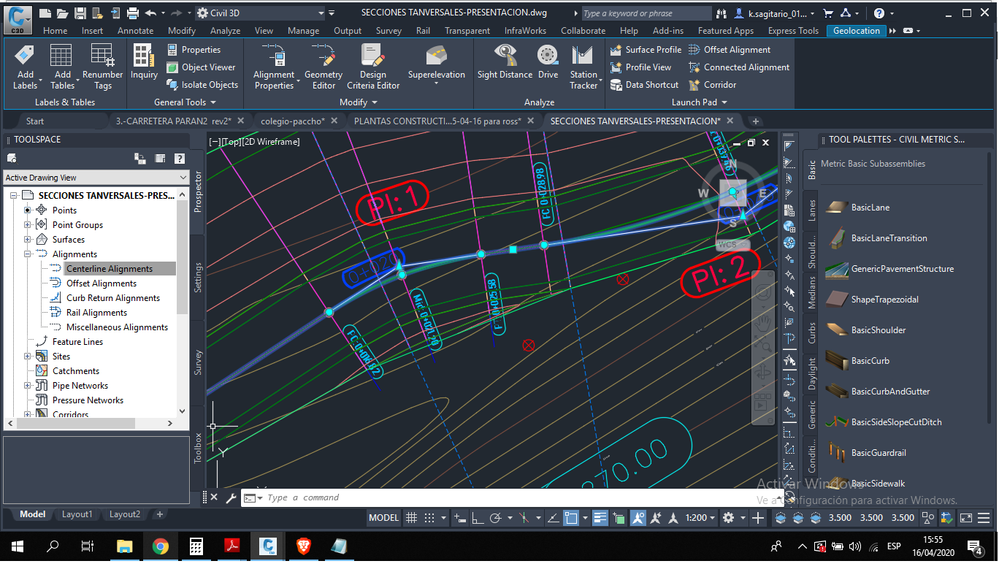This screenshot has height=567, width=999.
Task: Expand the General Tools panel
Action: click(x=185, y=102)
